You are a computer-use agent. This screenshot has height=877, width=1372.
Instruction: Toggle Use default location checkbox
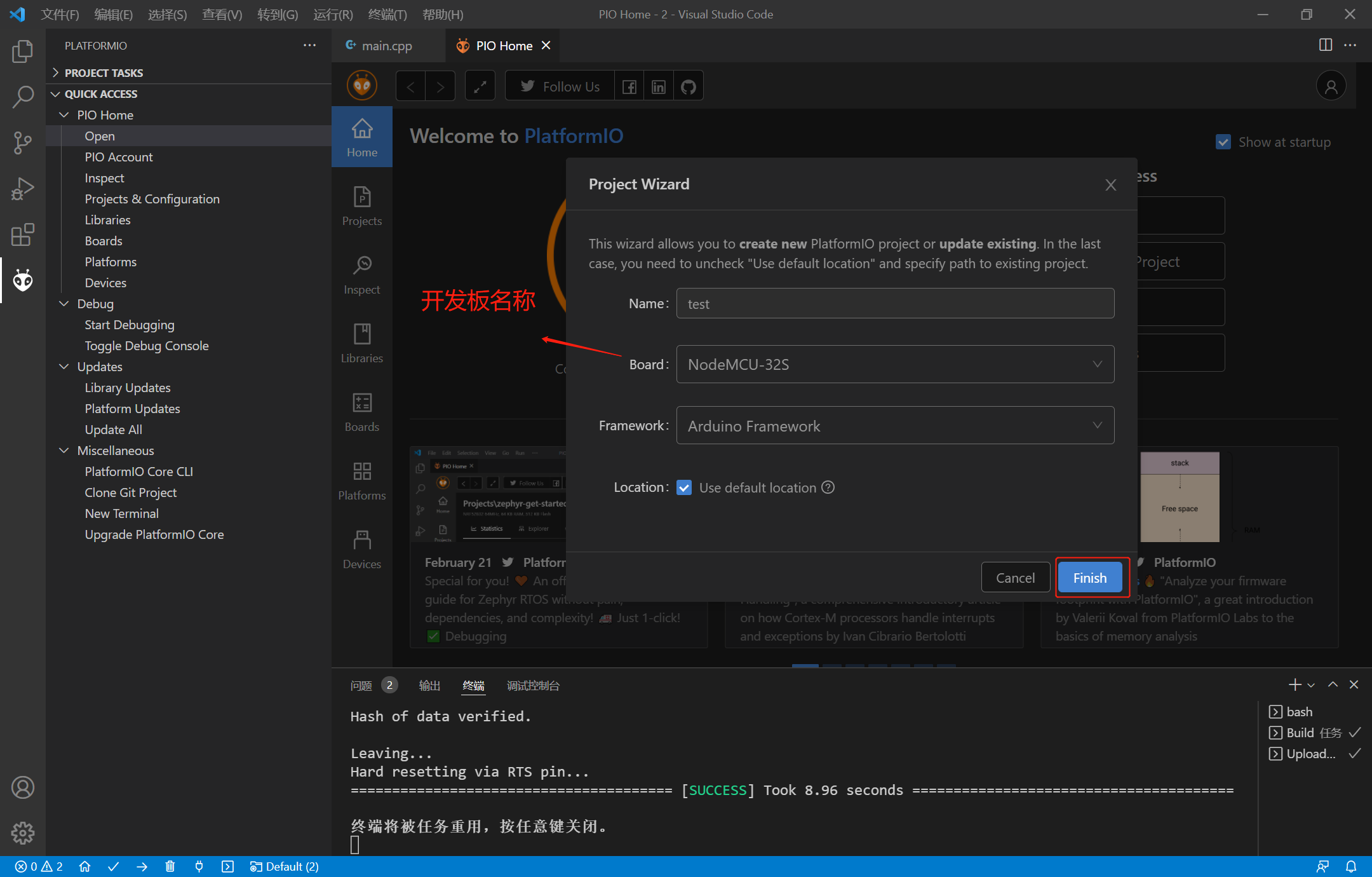click(x=684, y=487)
